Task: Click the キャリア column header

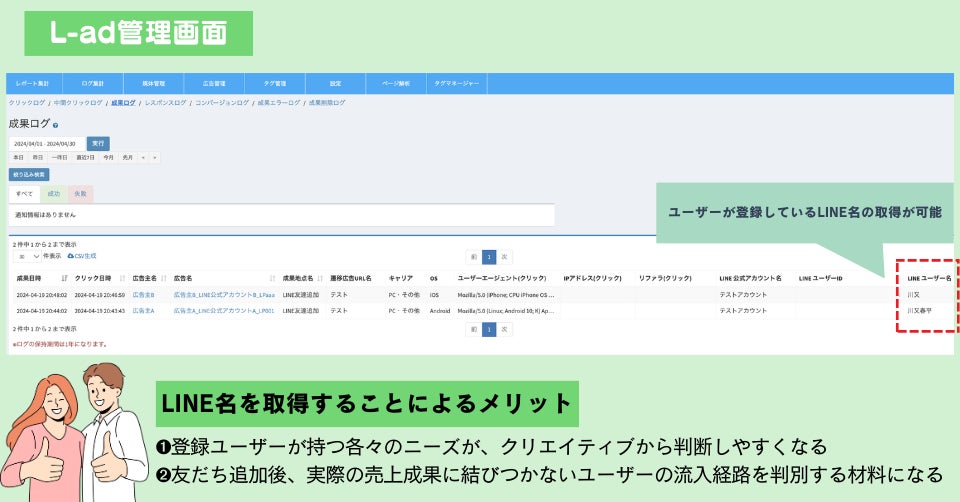Action: point(400,278)
